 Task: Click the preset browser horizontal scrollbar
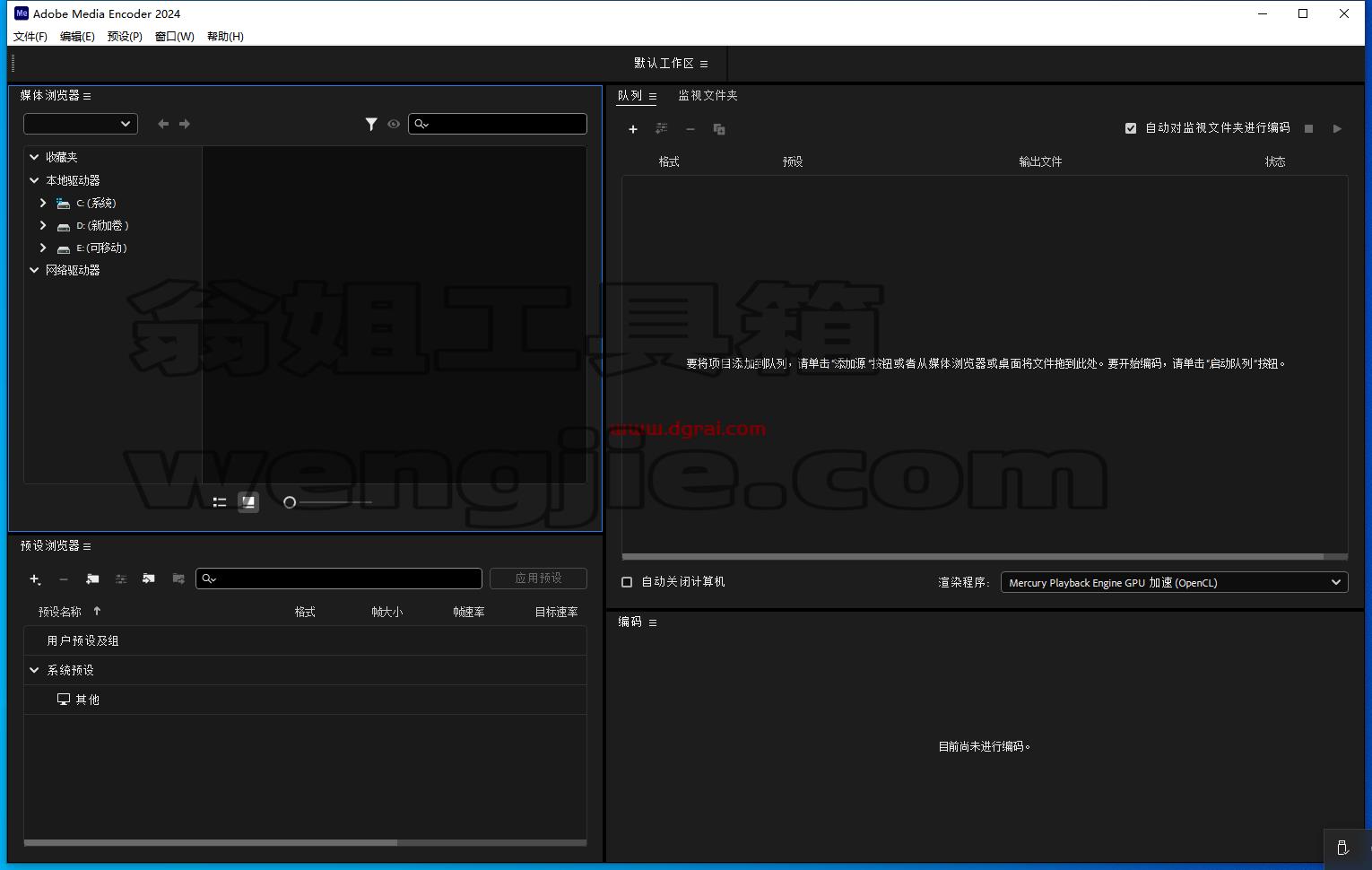coord(211,843)
